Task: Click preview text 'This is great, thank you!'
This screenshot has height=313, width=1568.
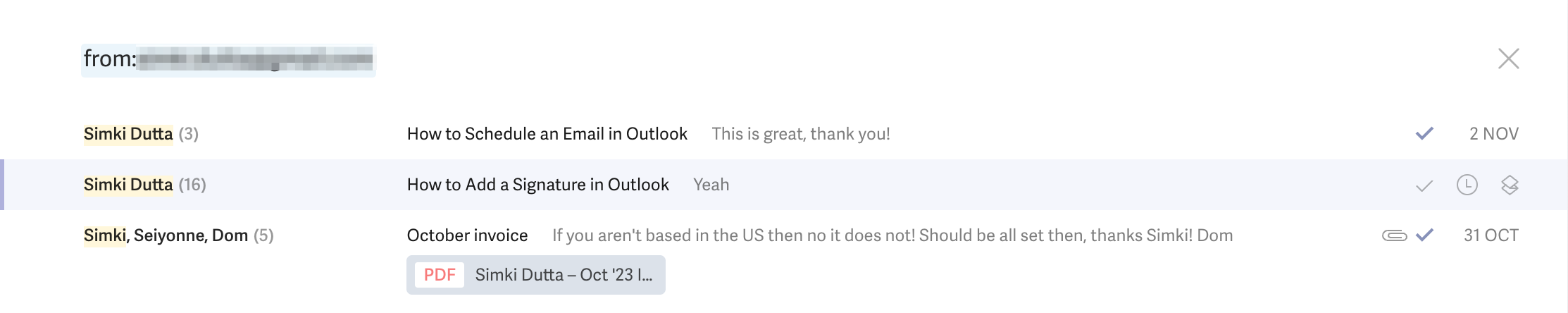Action: [801, 134]
